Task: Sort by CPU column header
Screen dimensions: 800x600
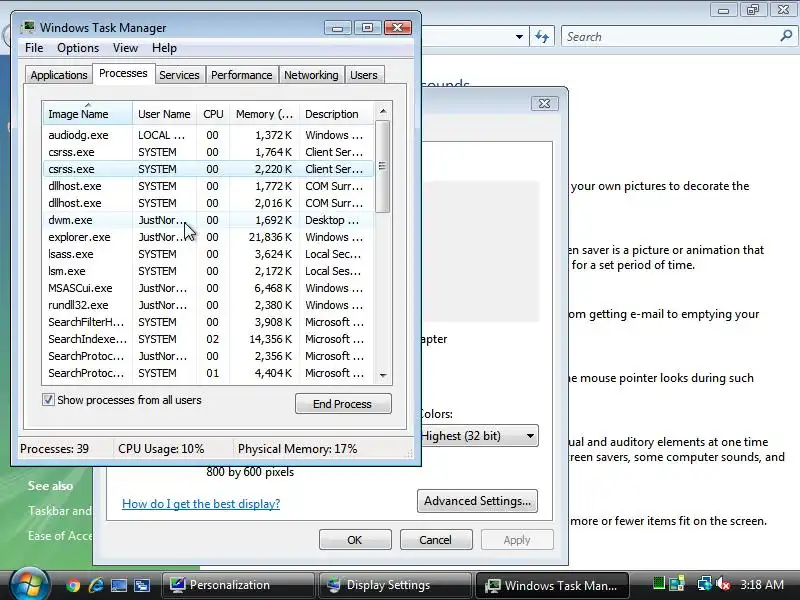Action: click(x=213, y=114)
